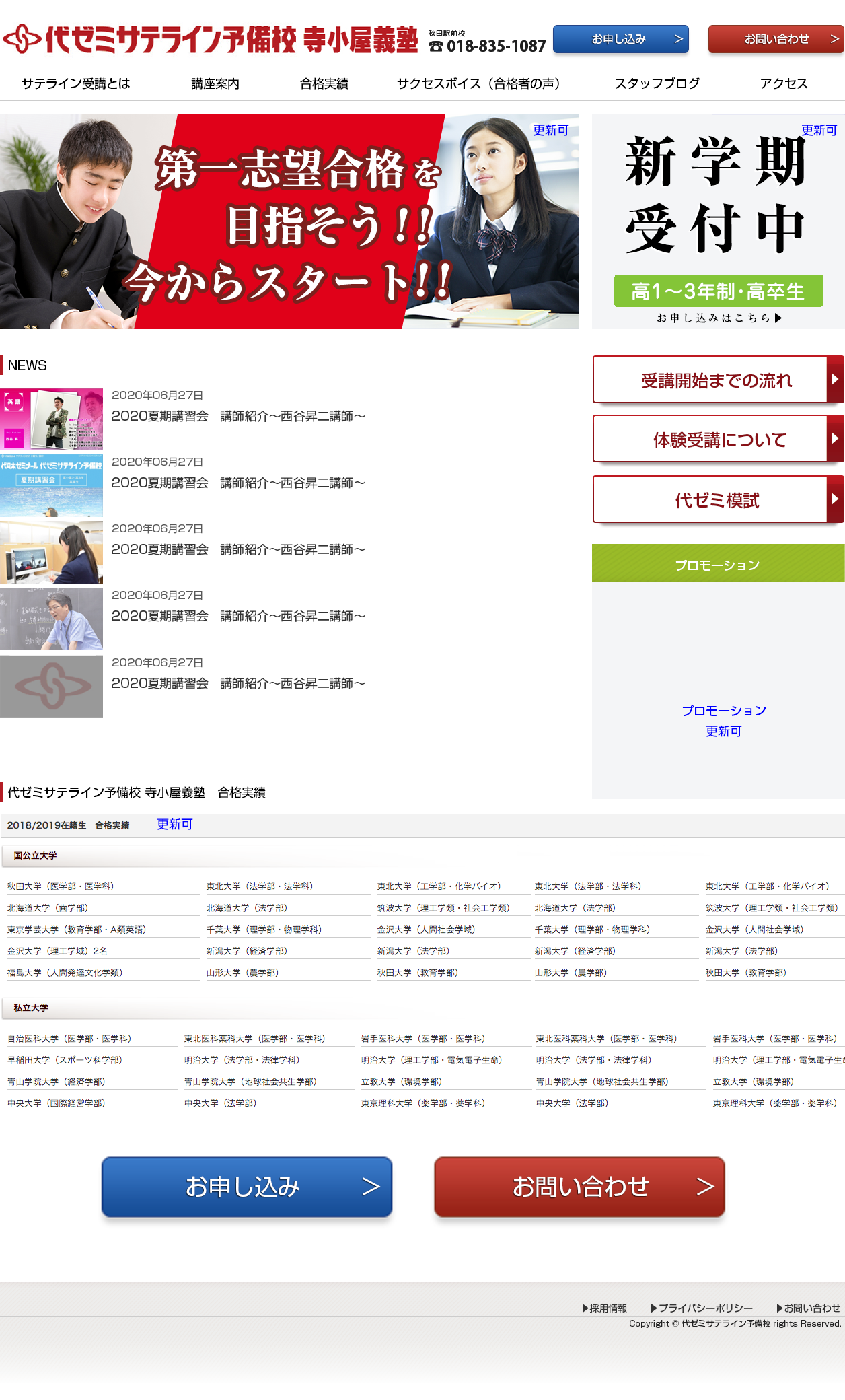
Task: Open the 新学期受付中 banner
Action: tap(719, 221)
